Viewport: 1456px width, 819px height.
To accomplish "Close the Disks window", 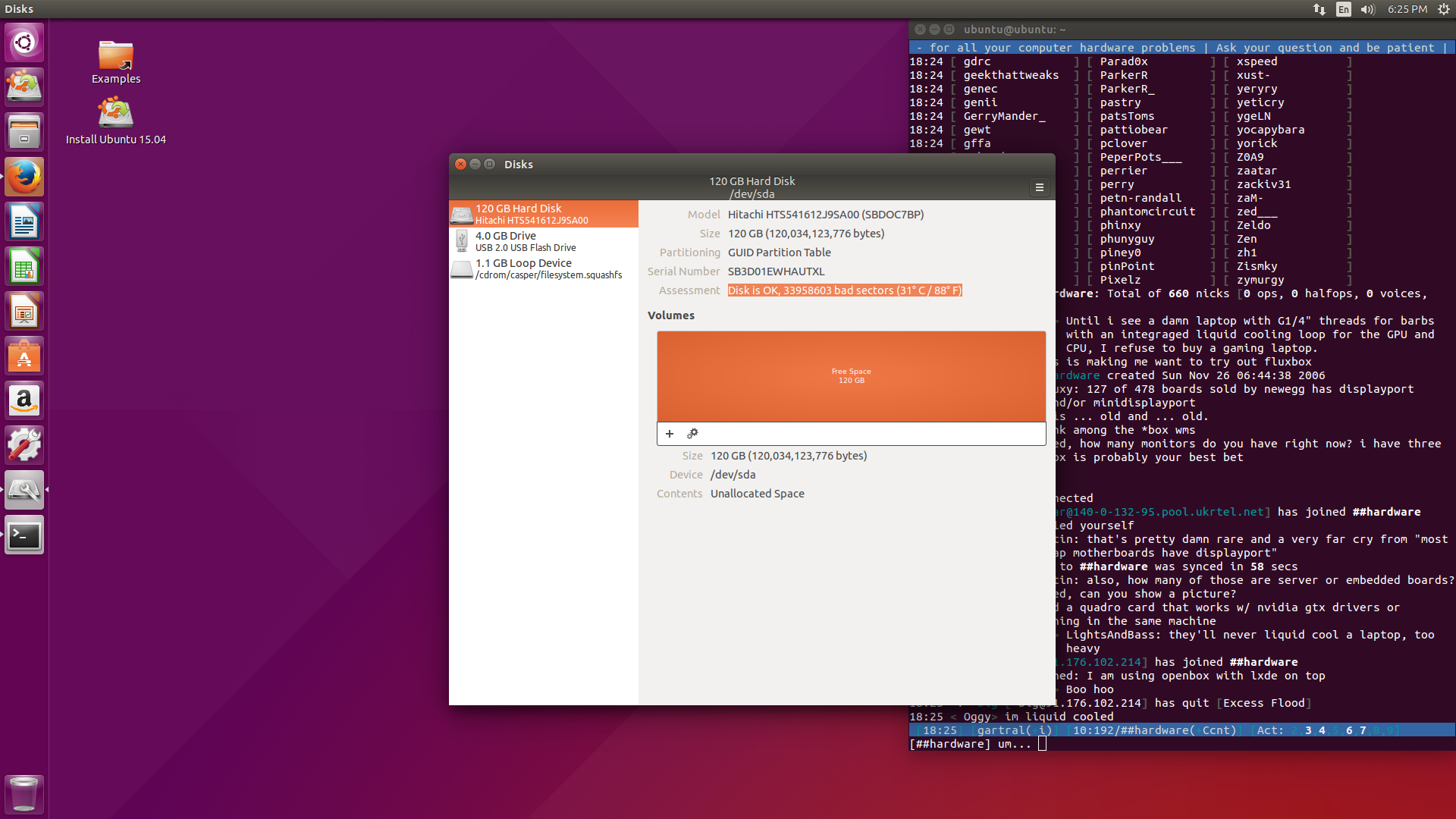I will [460, 164].
